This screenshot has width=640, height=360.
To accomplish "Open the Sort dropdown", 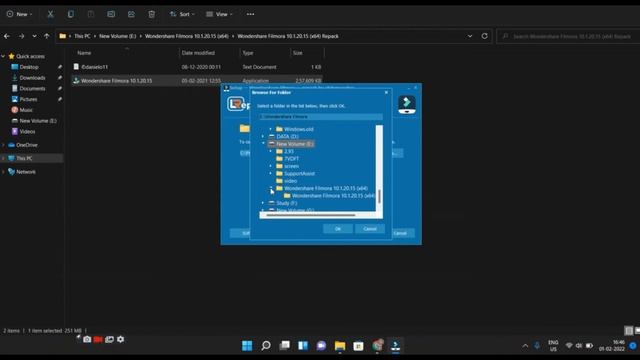I will [x=182, y=14].
